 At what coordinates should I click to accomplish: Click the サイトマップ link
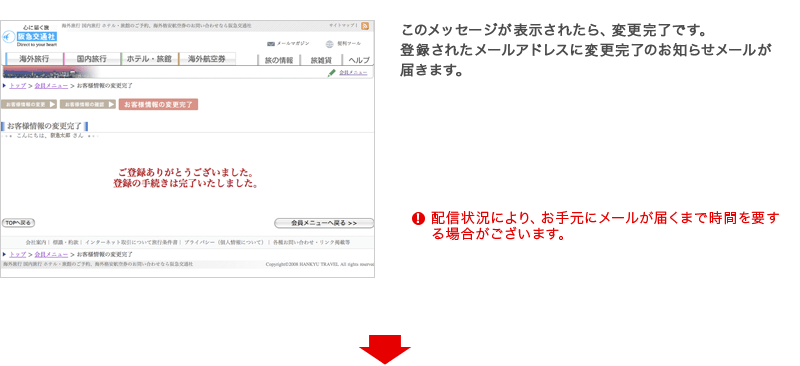coord(342,26)
